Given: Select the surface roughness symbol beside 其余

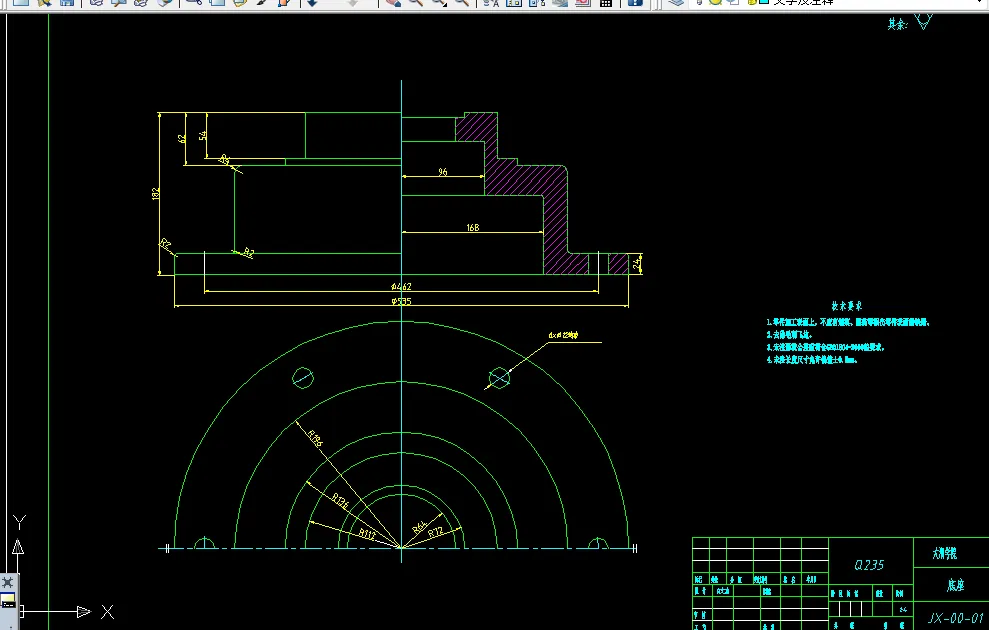Looking at the screenshot, I should (923, 22).
